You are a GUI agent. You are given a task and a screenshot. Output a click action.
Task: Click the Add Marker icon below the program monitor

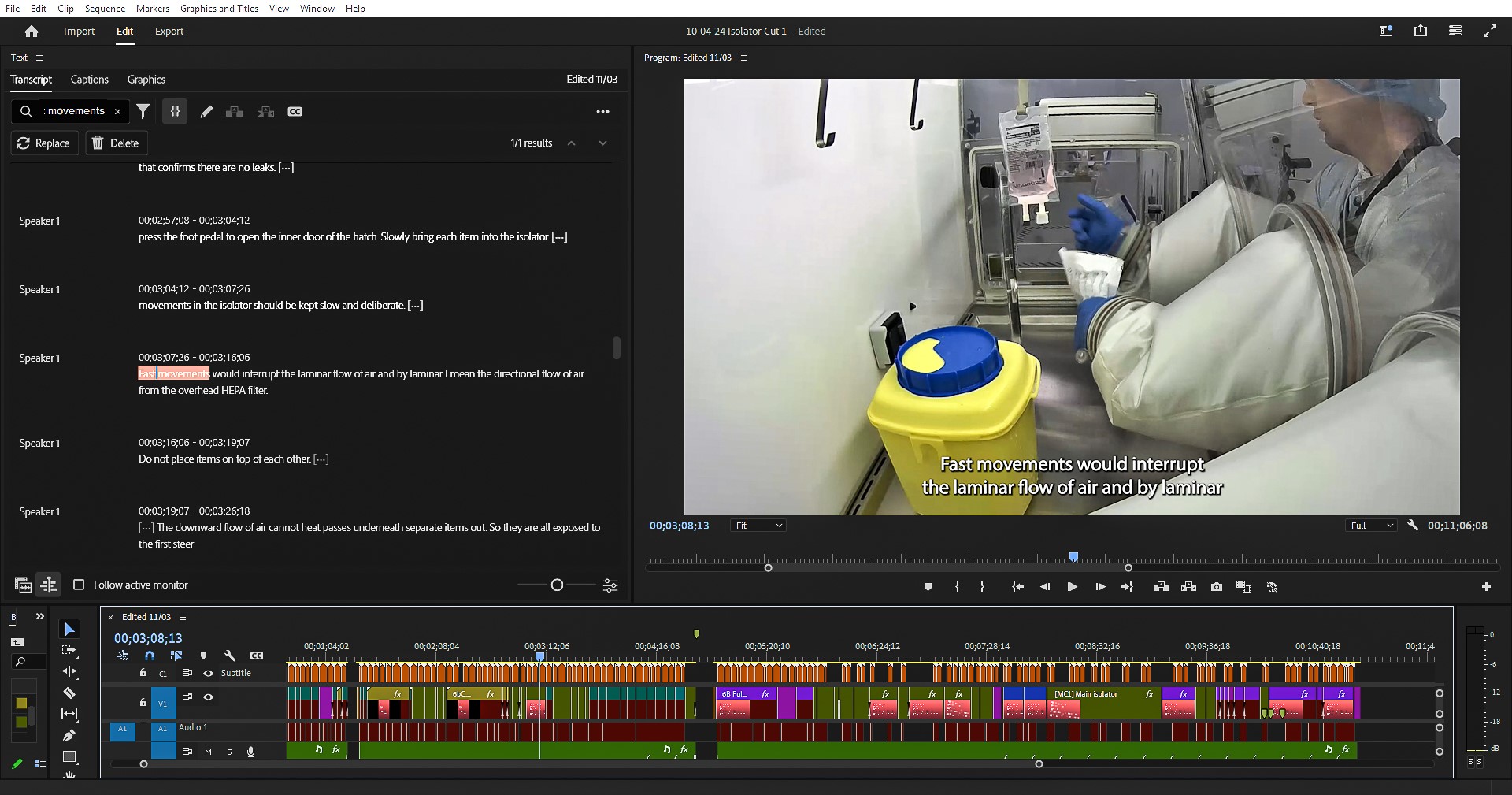(x=928, y=587)
